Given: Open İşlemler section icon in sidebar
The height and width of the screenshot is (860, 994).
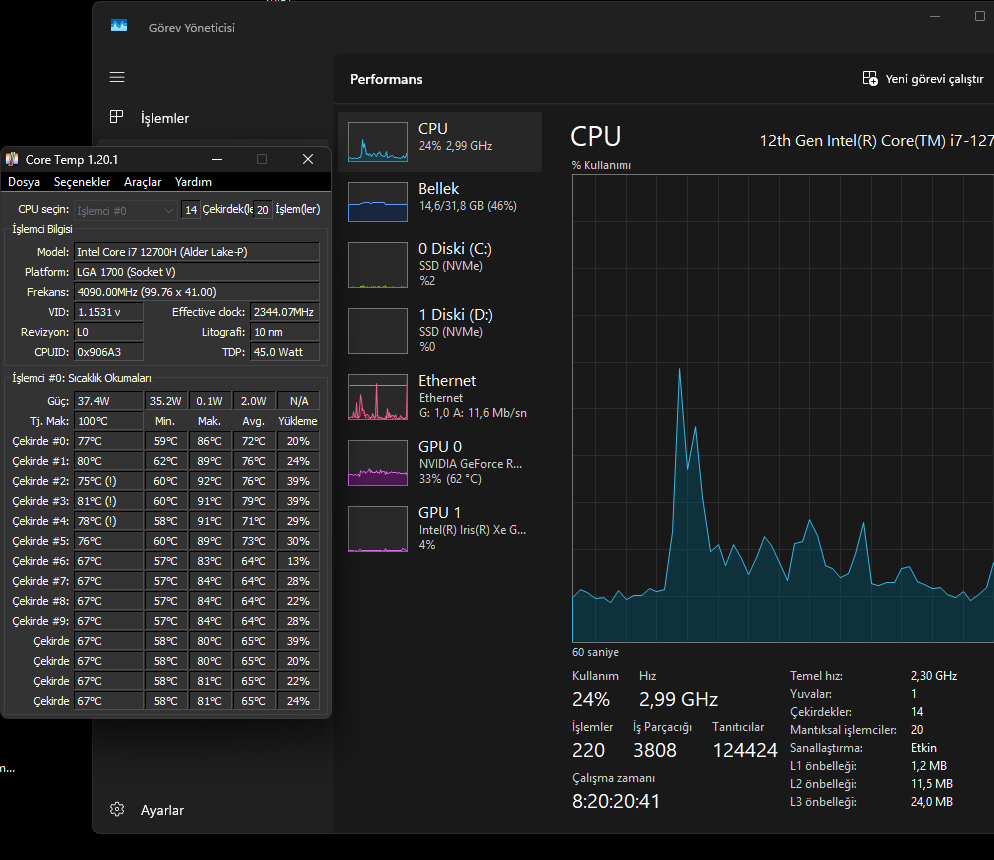Looking at the screenshot, I should click(x=117, y=117).
